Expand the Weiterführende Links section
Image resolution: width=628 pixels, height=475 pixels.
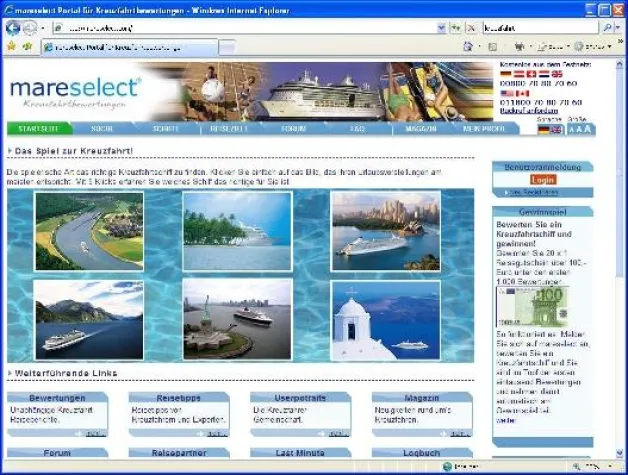tap(10, 374)
